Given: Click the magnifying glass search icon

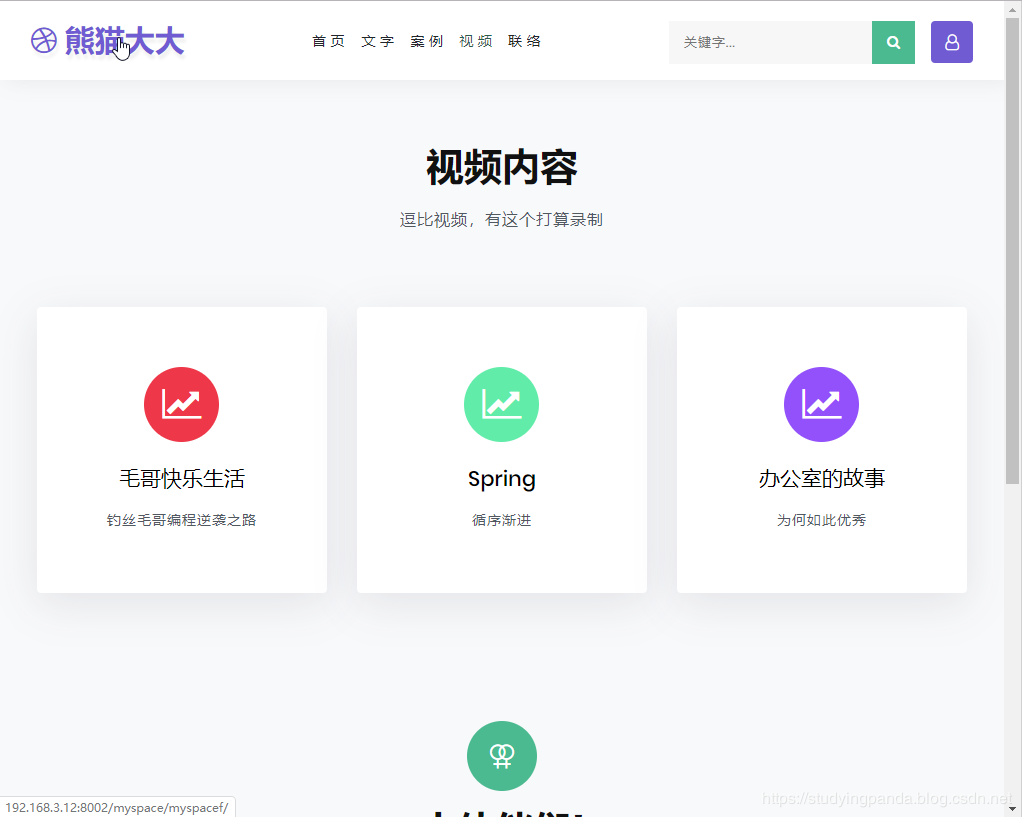Looking at the screenshot, I should 893,42.
